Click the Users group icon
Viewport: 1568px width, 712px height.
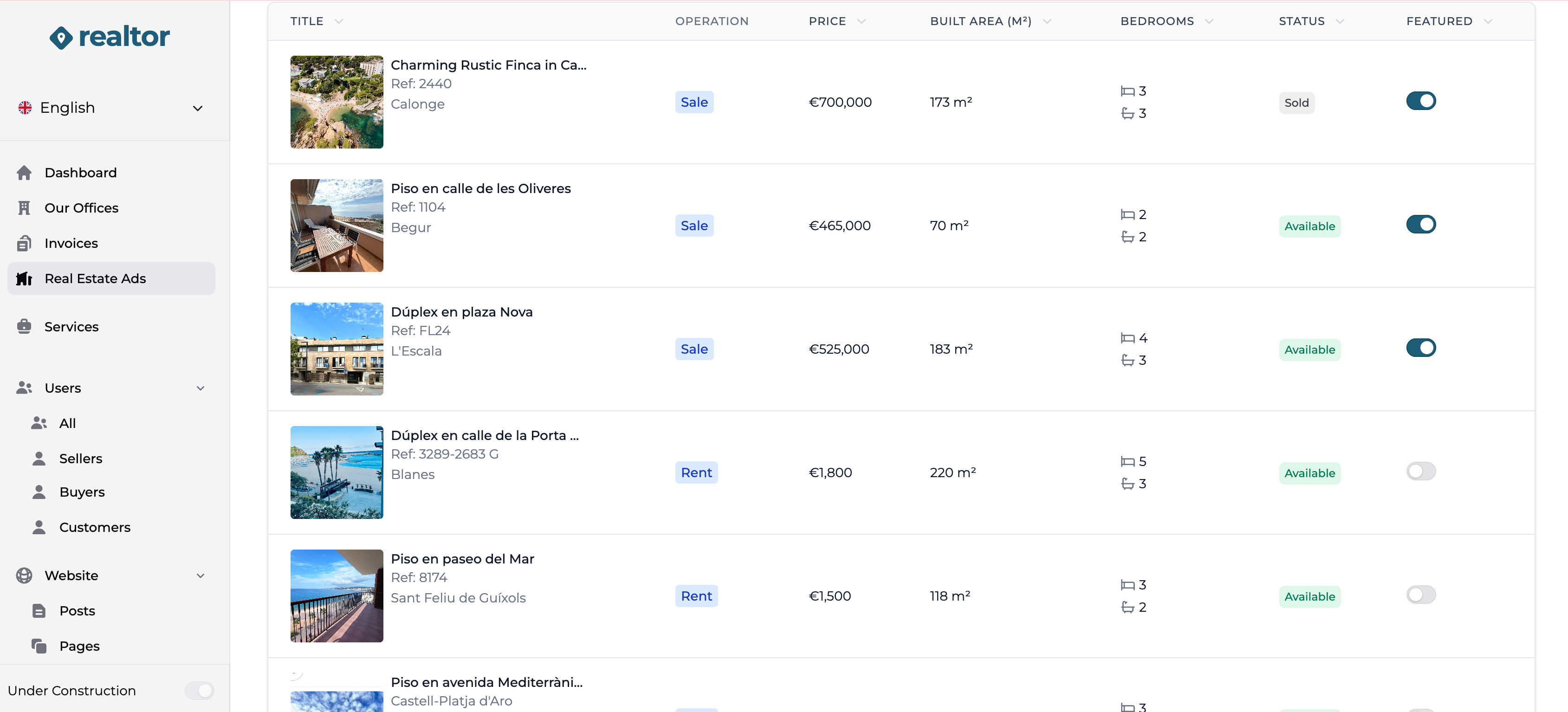click(24, 388)
